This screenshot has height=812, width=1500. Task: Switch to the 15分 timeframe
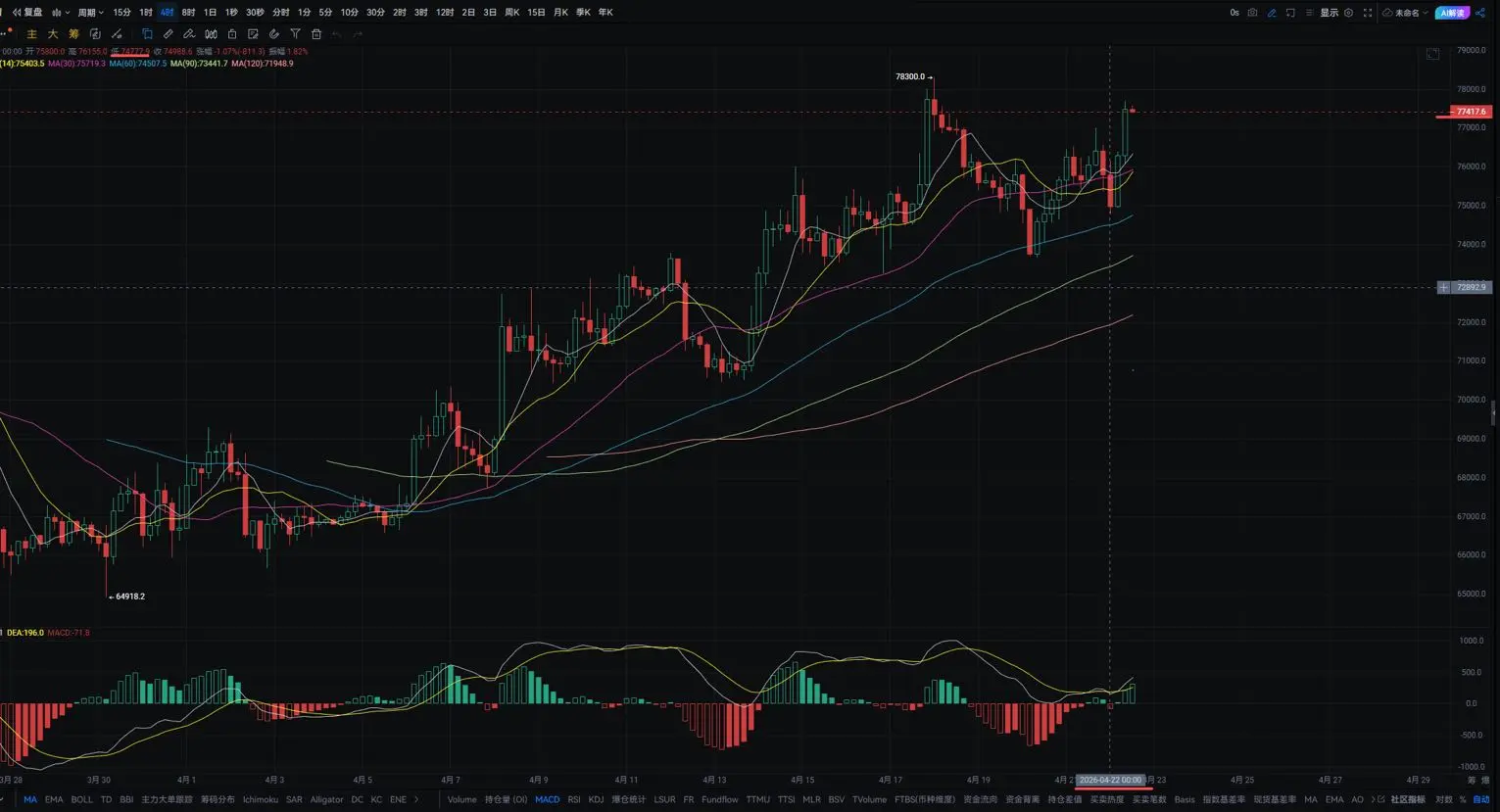point(121,13)
